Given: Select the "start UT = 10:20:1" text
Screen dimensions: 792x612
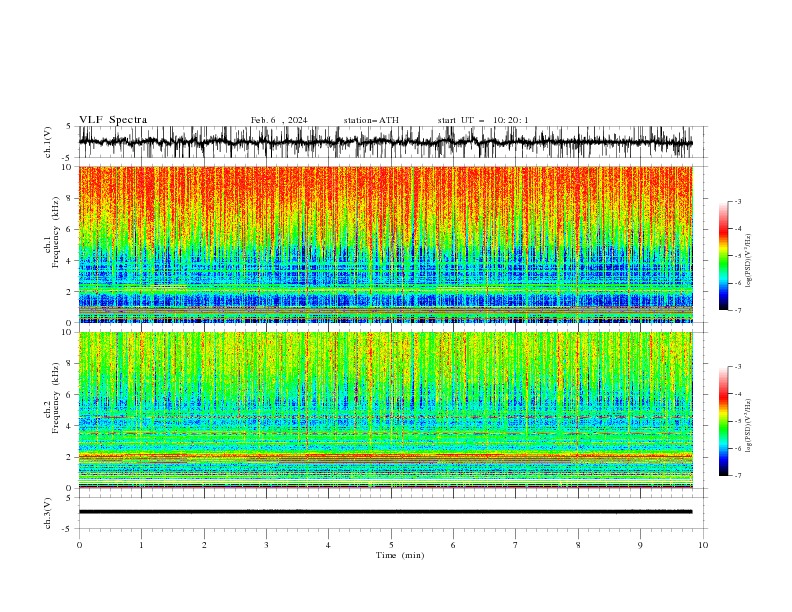Looking at the screenshot, I should click(483, 120).
